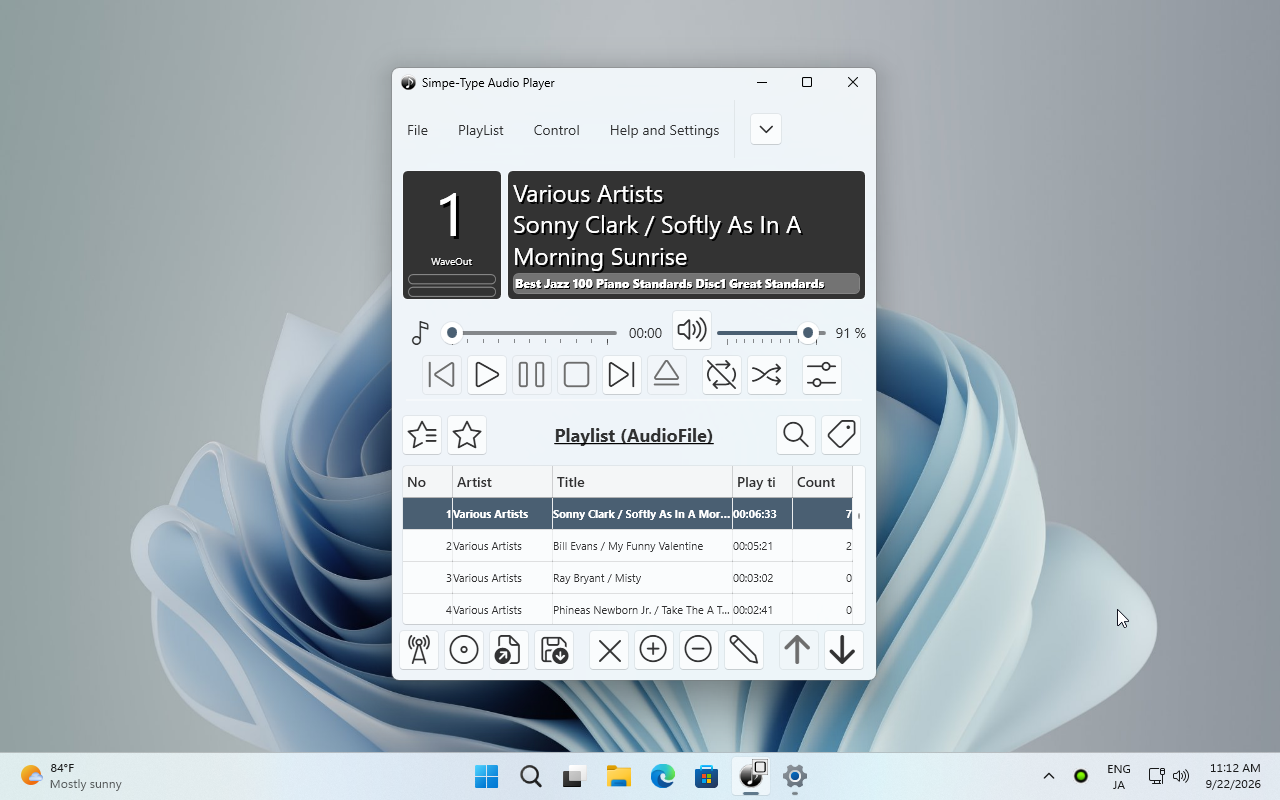This screenshot has height=800, width=1280.
Task: Open the radio antenna icon
Action: point(419,650)
